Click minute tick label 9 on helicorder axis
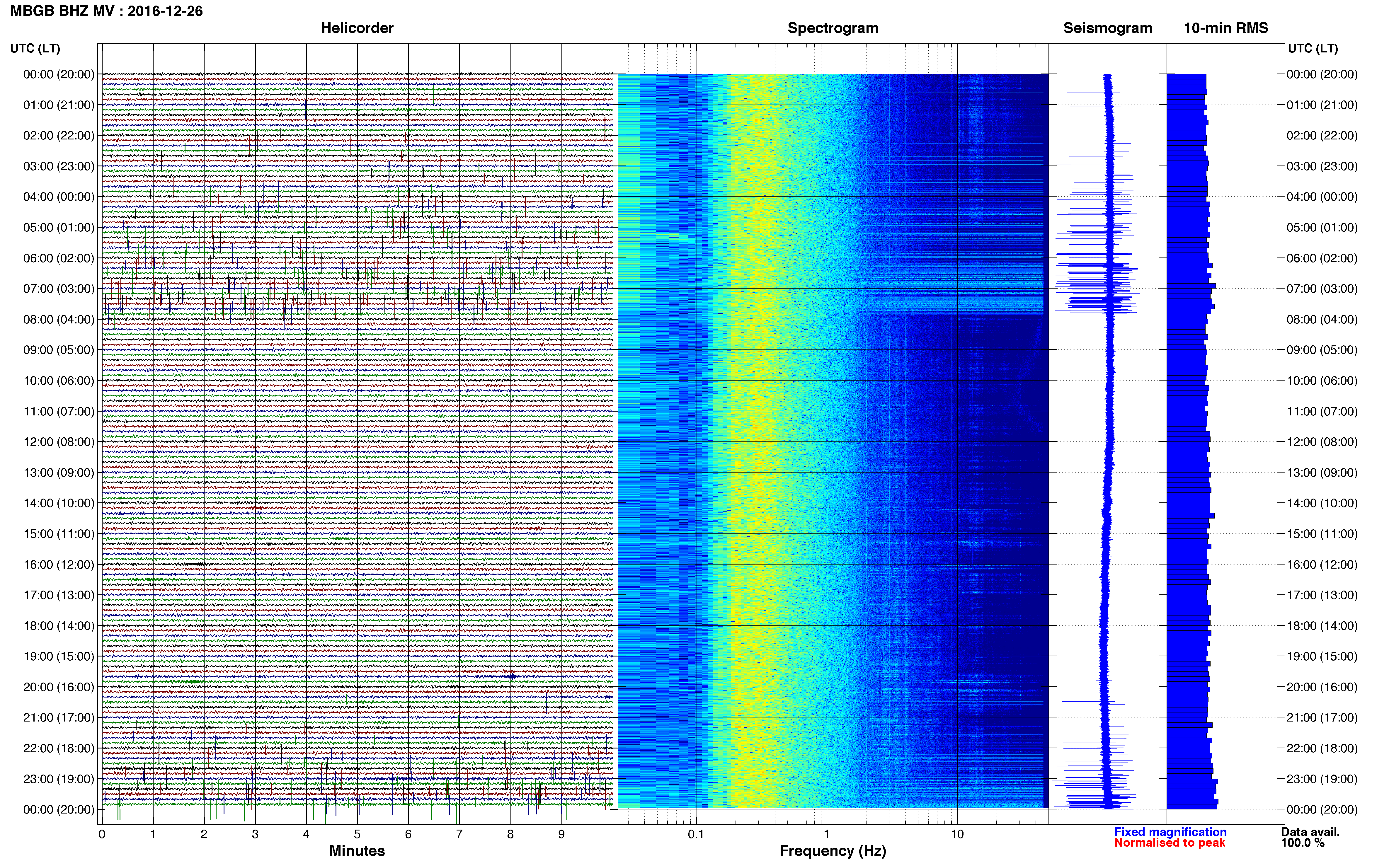This screenshot has width=1389, height=868. [x=561, y=835]
